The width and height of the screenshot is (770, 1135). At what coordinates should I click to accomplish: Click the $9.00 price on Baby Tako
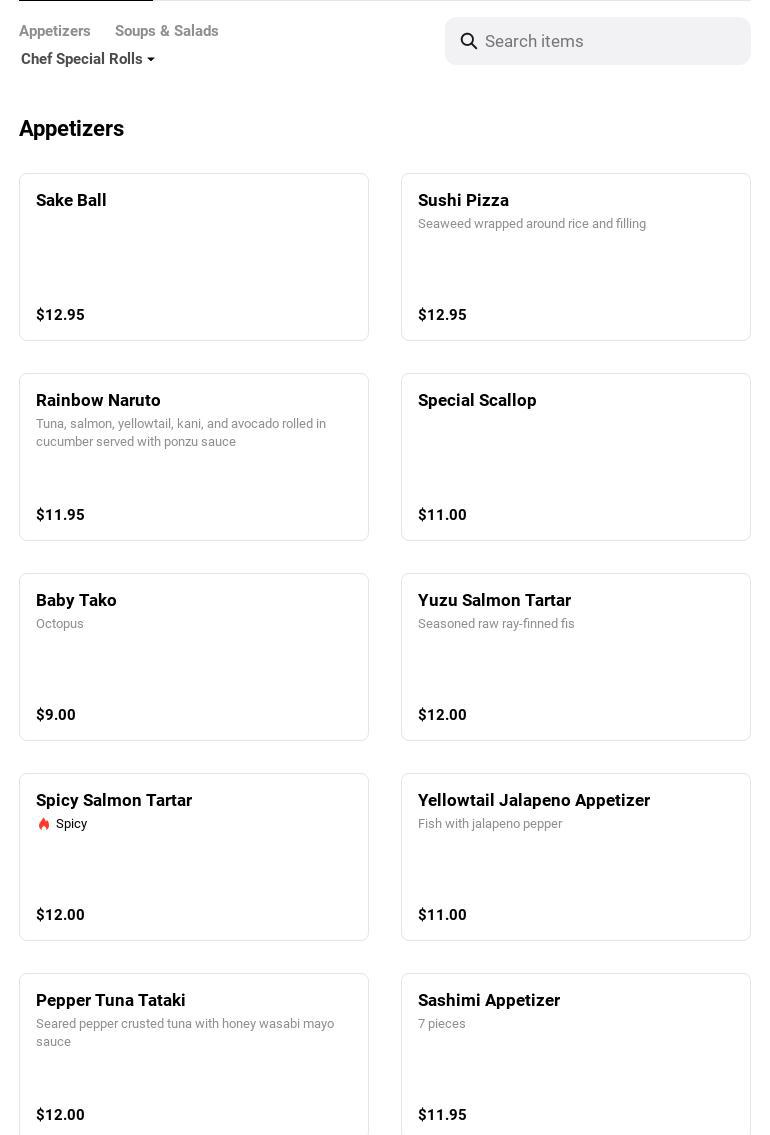click(x=56, y=715)
